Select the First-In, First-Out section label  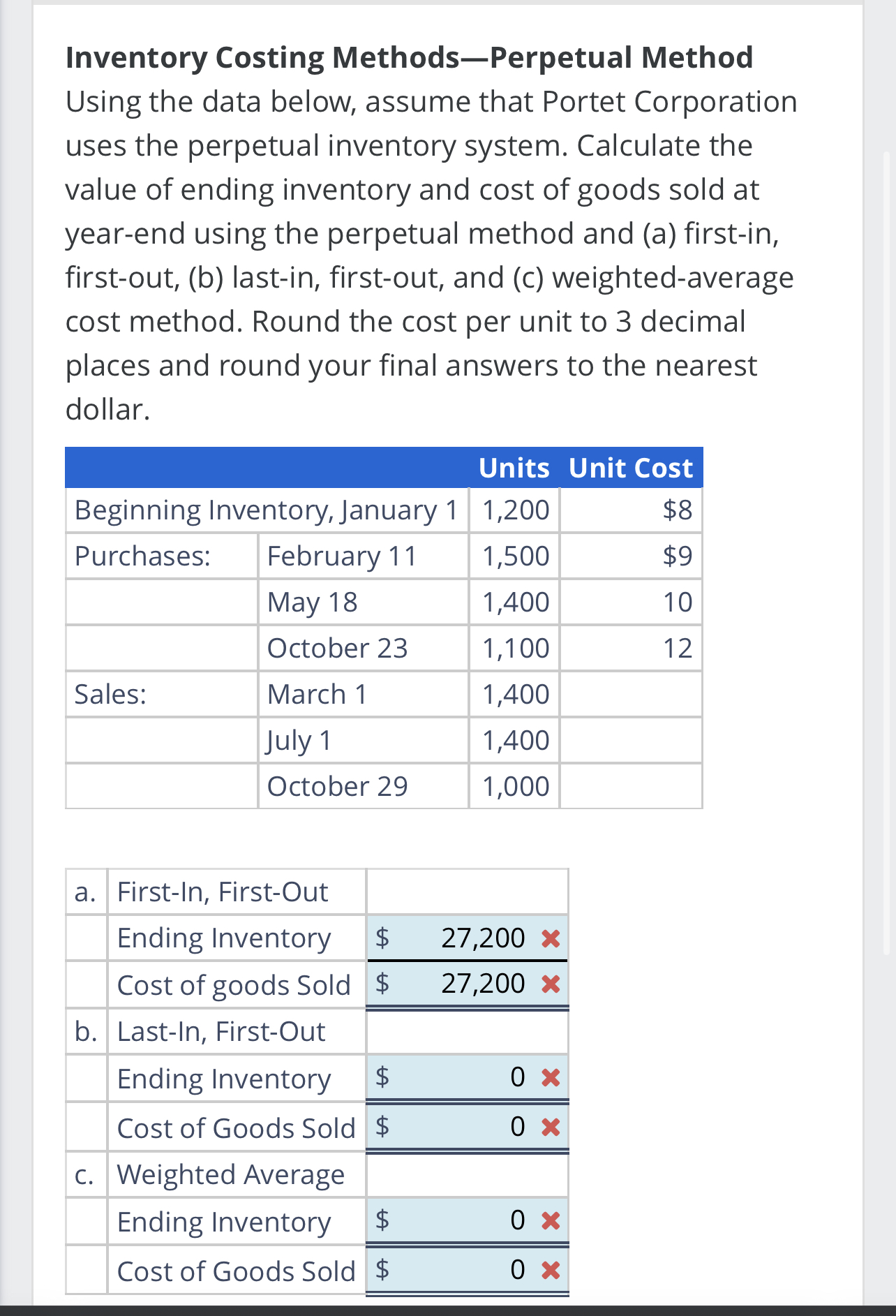223,892
